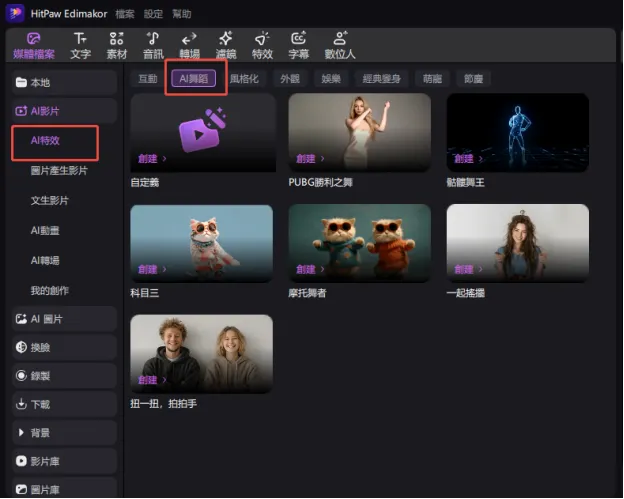
Task: Select the 素材 materials icon
Action: pos(117,44)
